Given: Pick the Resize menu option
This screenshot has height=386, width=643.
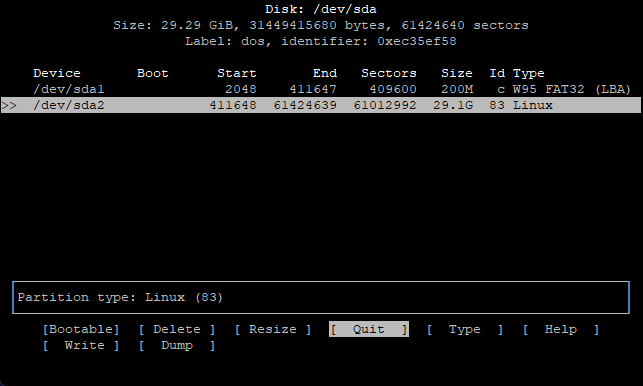Looking at the screenshot, I should tap(273, 329).
